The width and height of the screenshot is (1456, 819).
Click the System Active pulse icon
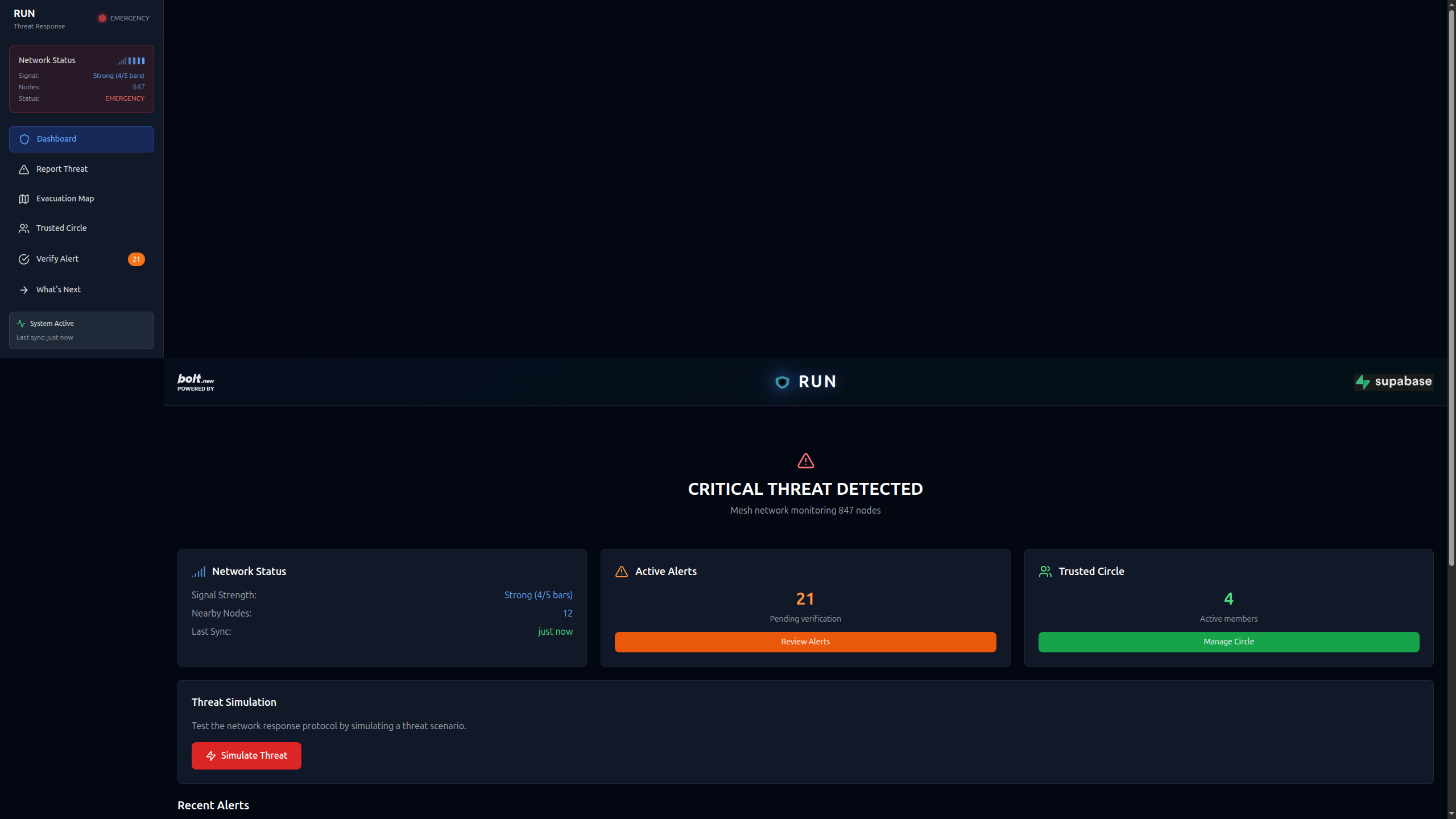pos(21,324)
